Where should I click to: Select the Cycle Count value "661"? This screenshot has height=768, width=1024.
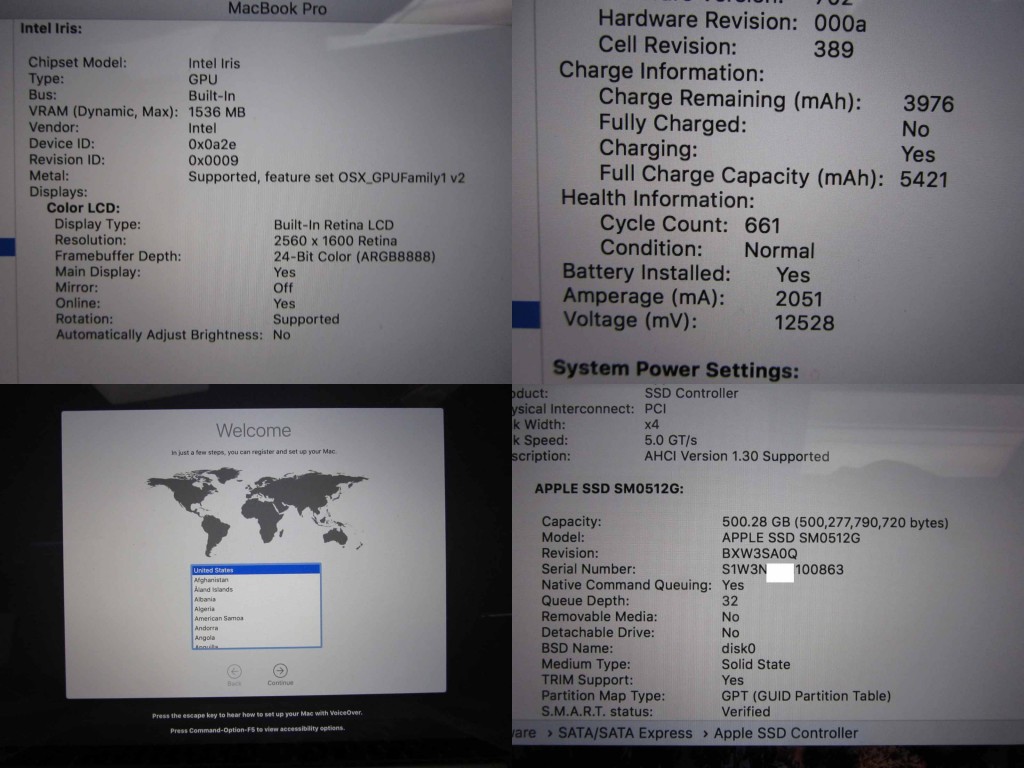click(762, 225)
